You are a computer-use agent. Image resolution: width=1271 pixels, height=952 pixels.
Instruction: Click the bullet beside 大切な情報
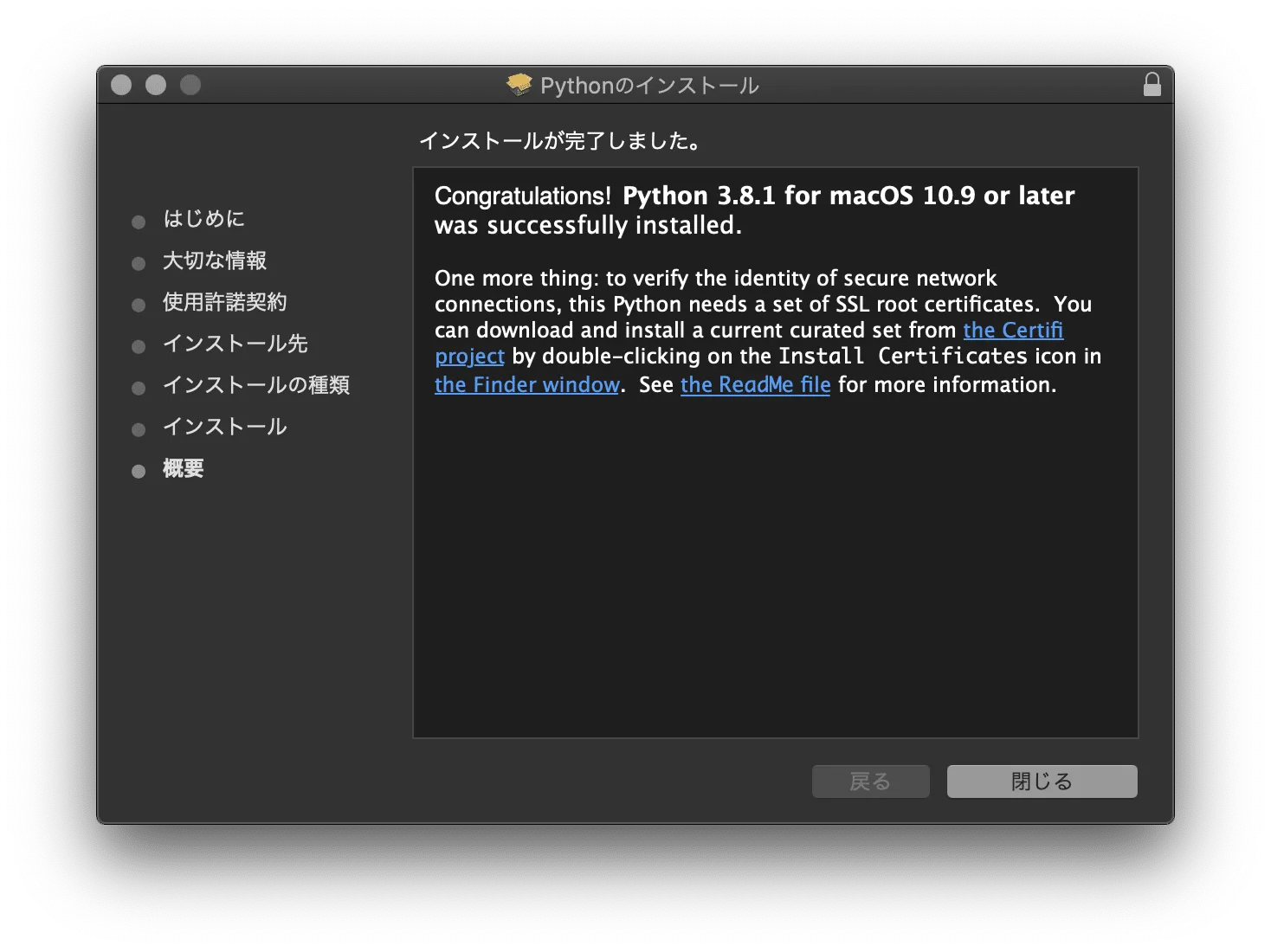(139, 264)
